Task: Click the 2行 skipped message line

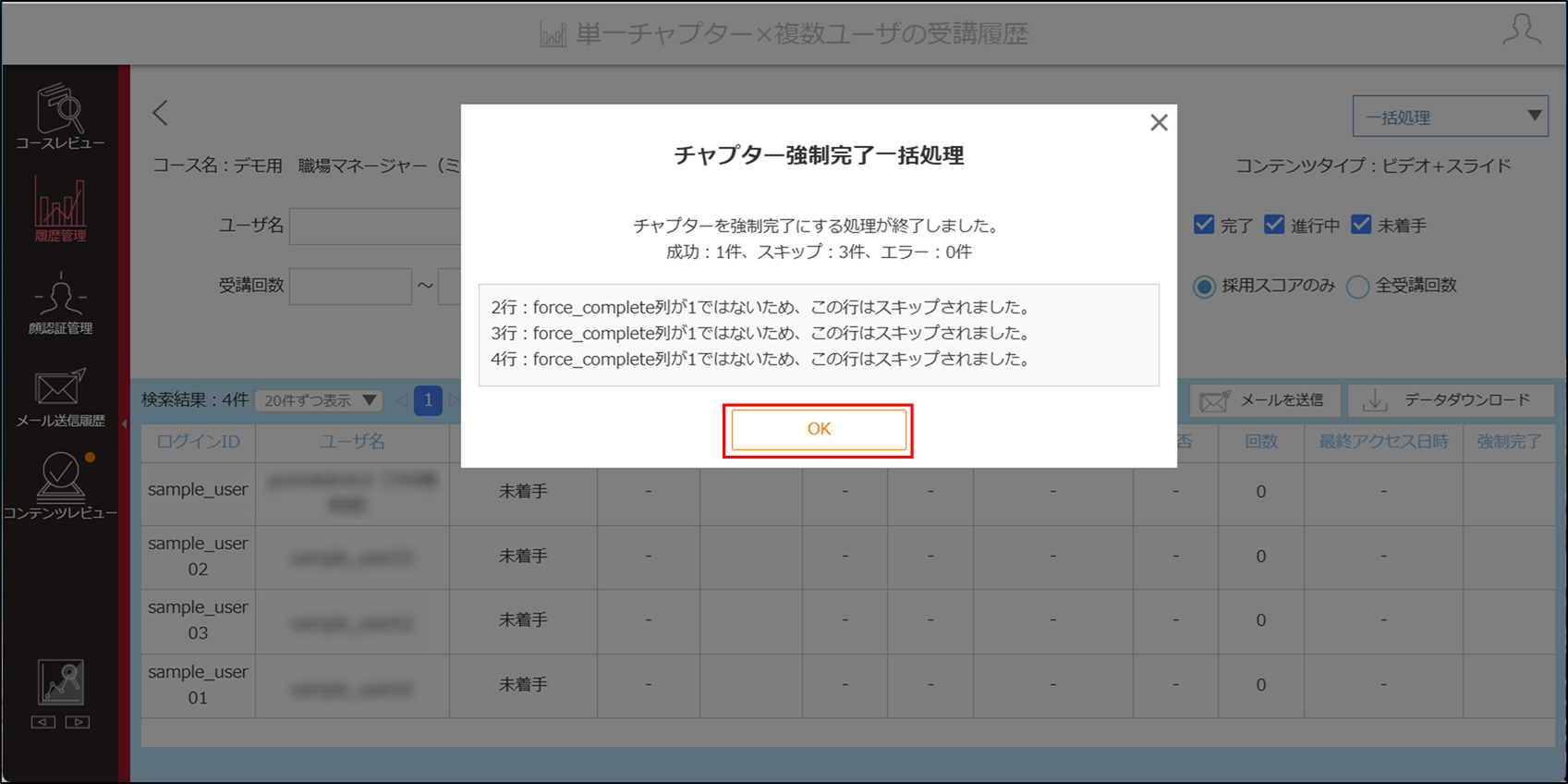Action: [x=760, y=308]
